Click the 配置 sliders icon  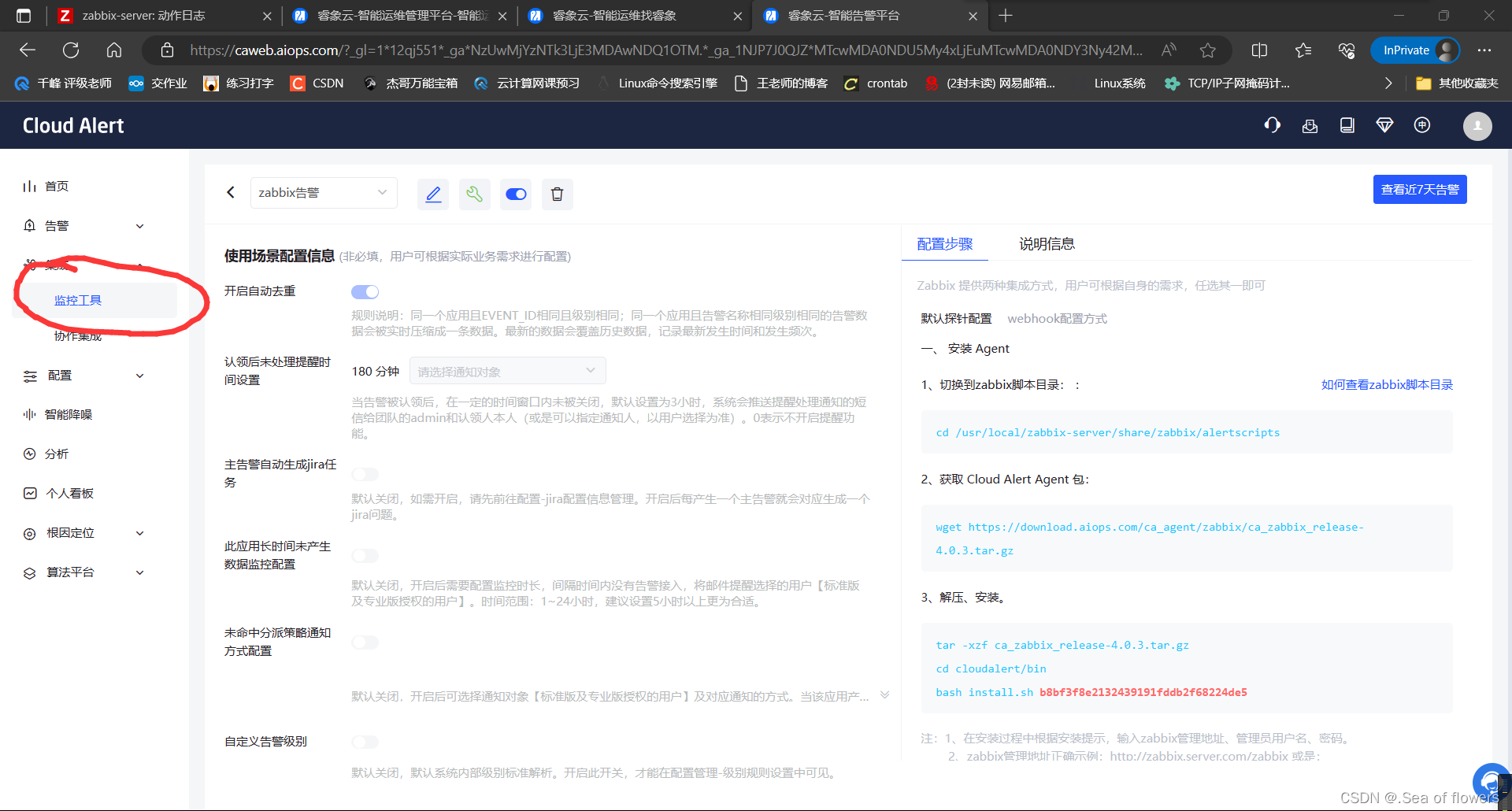coord(30,376)
